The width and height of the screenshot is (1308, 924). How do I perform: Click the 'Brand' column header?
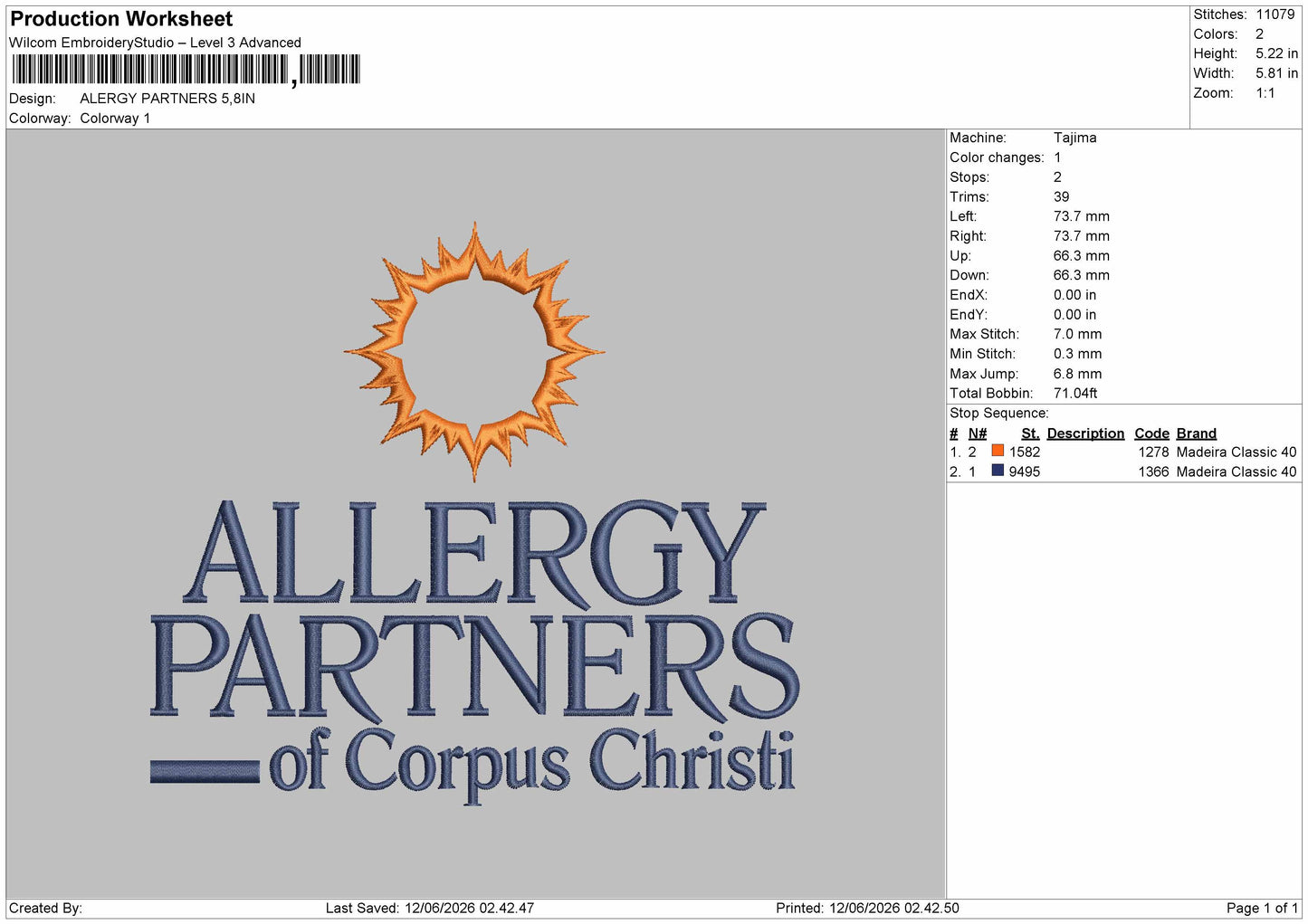click(x=1196, y=433)
